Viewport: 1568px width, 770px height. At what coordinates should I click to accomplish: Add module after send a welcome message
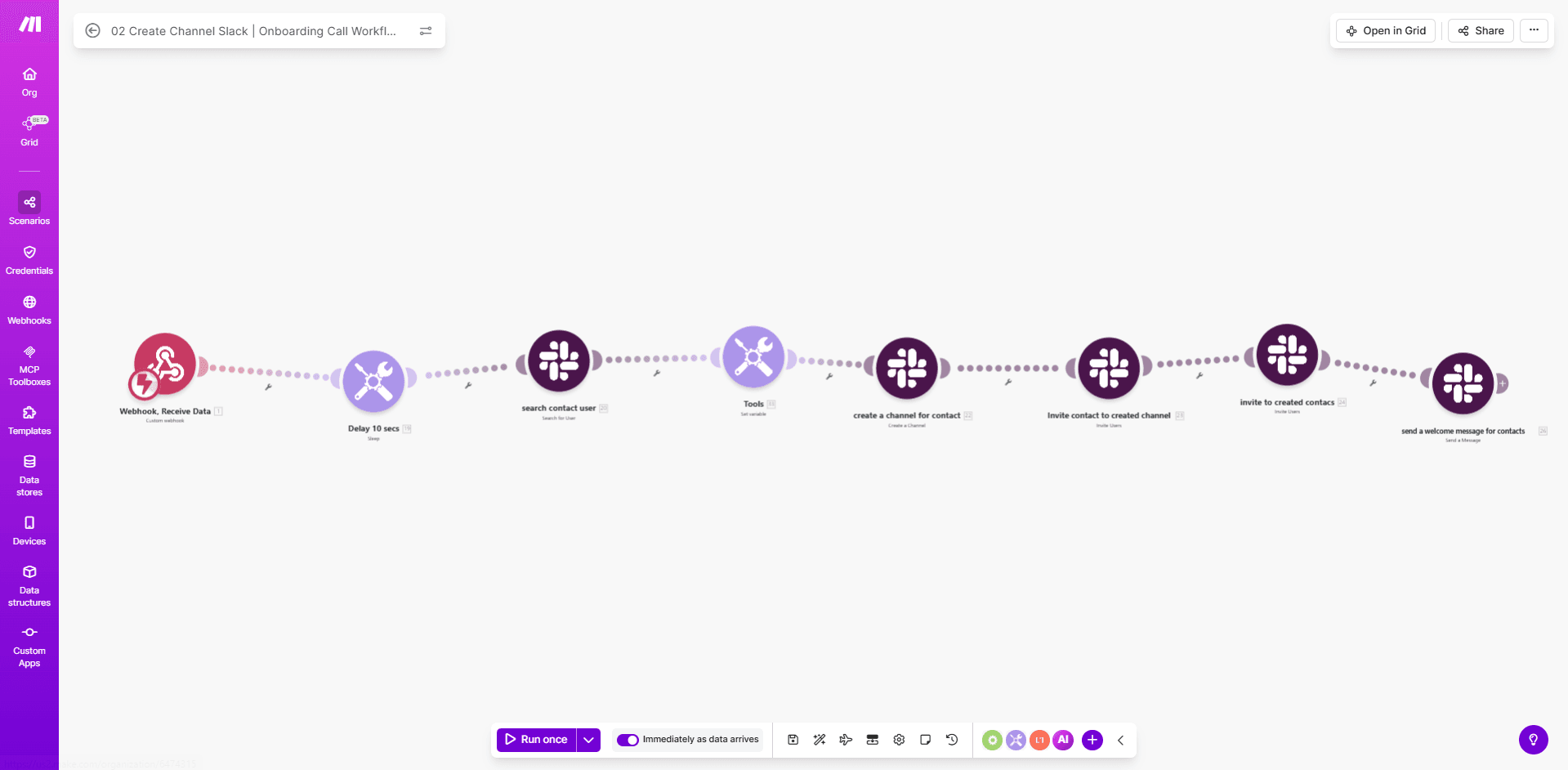pyautogui.click(x=1502, y=383)
